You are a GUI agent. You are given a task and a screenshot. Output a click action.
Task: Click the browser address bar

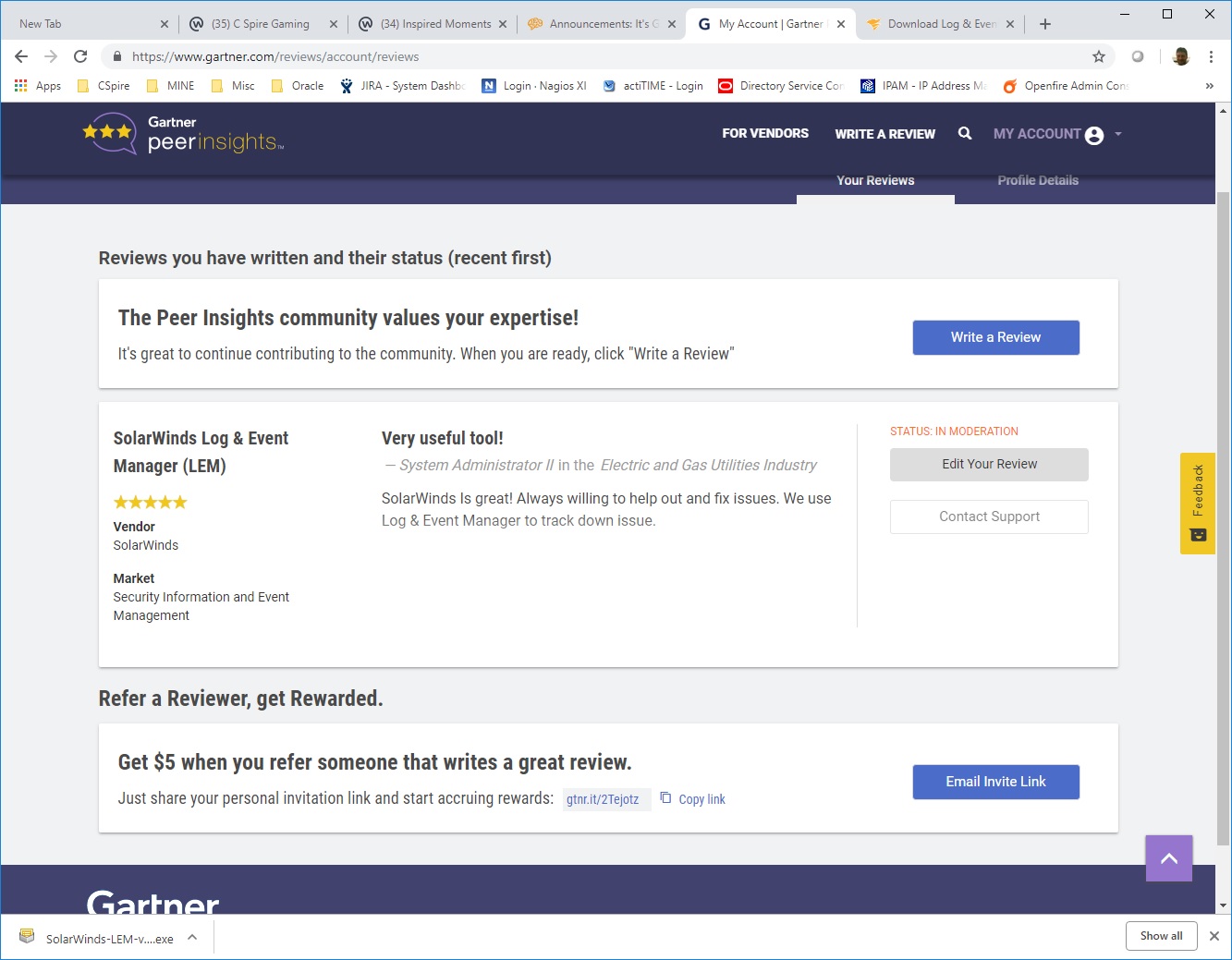(370, 55)
